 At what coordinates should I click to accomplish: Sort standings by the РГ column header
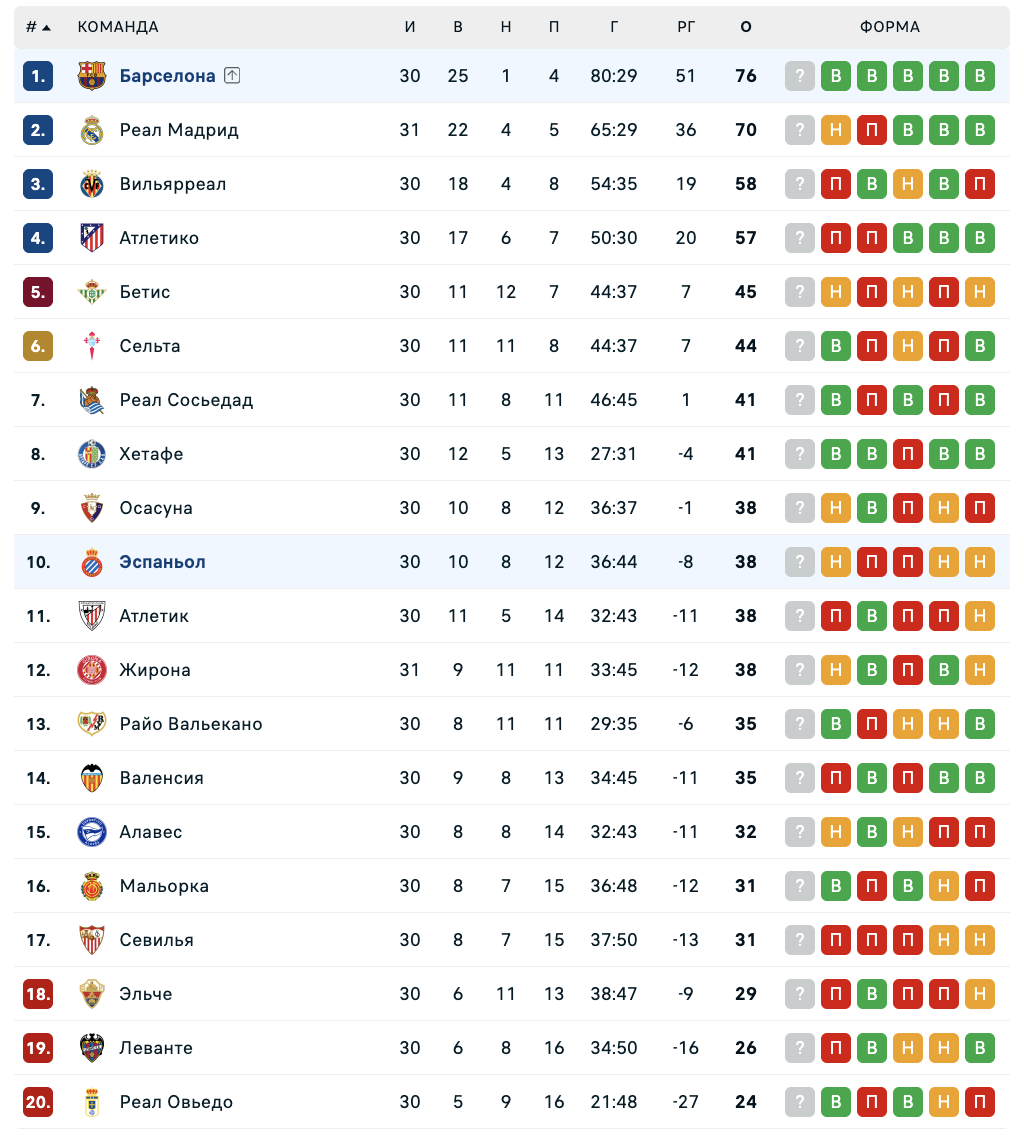coord(686,27)
